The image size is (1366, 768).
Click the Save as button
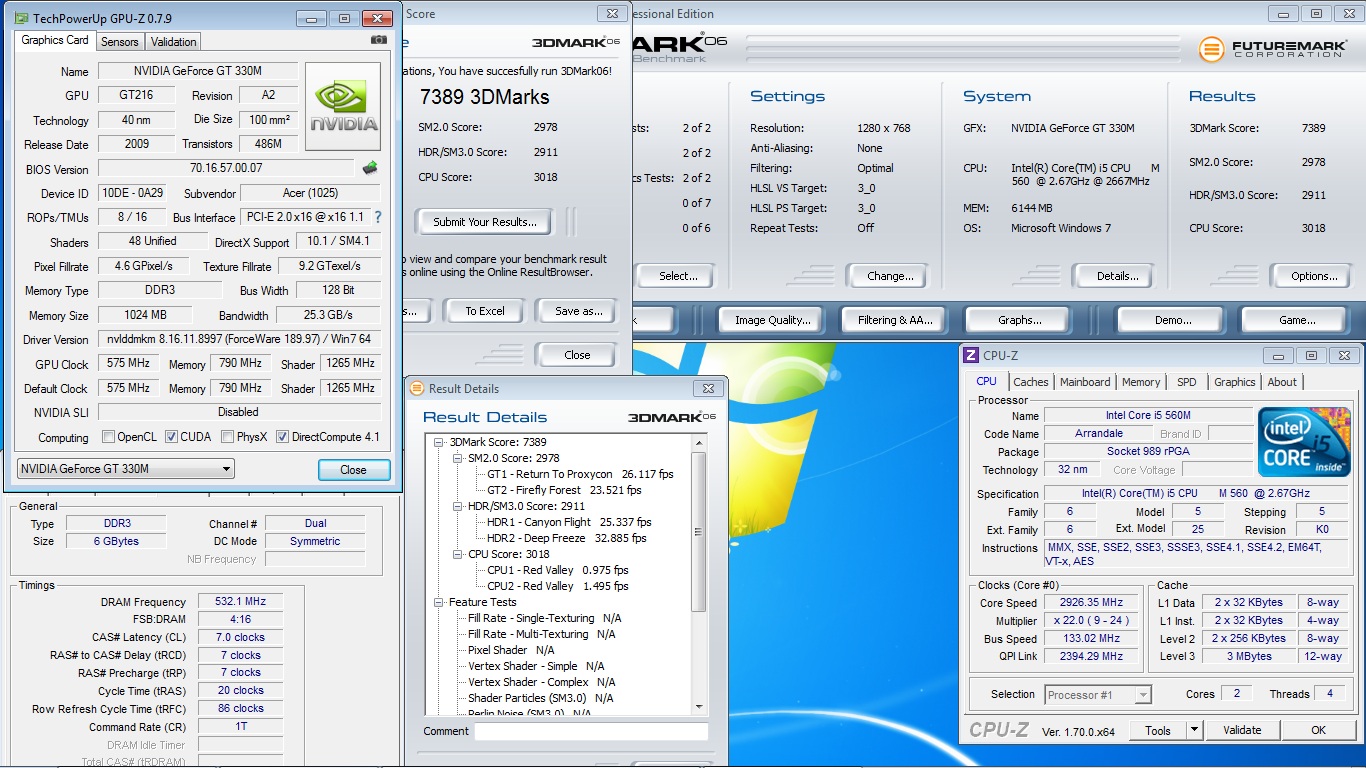point(578,311)
